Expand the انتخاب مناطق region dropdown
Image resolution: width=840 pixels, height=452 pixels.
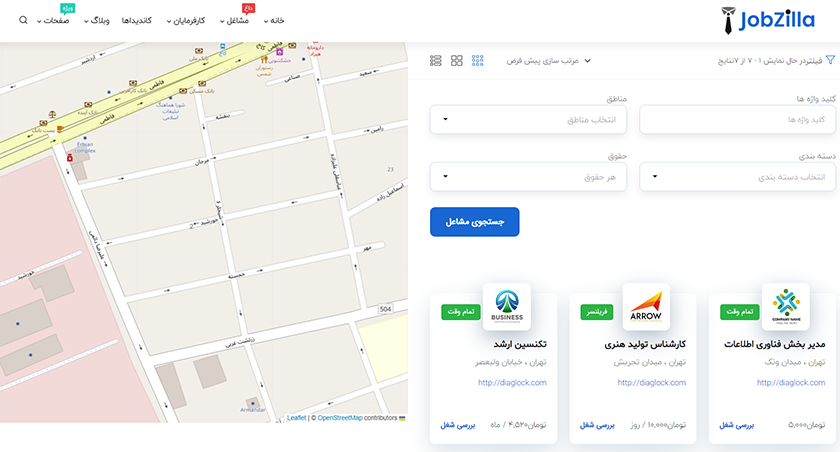tap(529, 120)
